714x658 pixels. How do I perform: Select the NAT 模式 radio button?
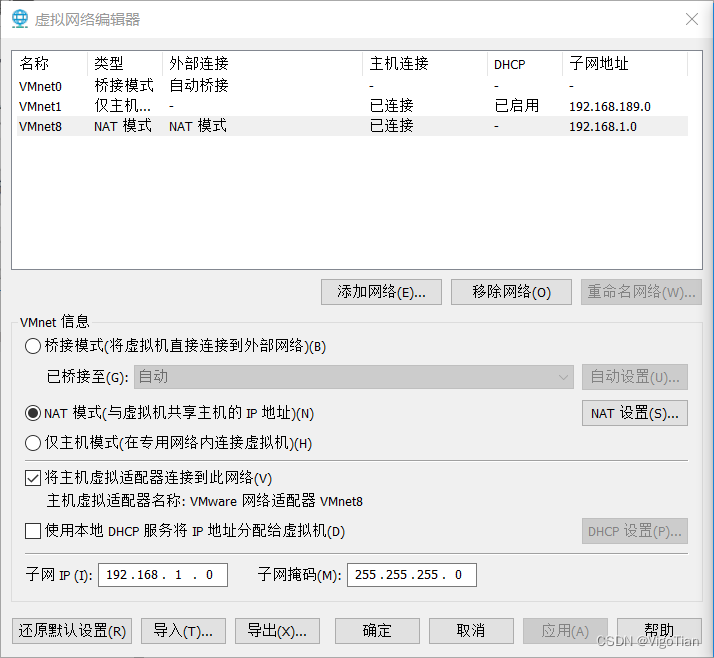coord(33,413)
